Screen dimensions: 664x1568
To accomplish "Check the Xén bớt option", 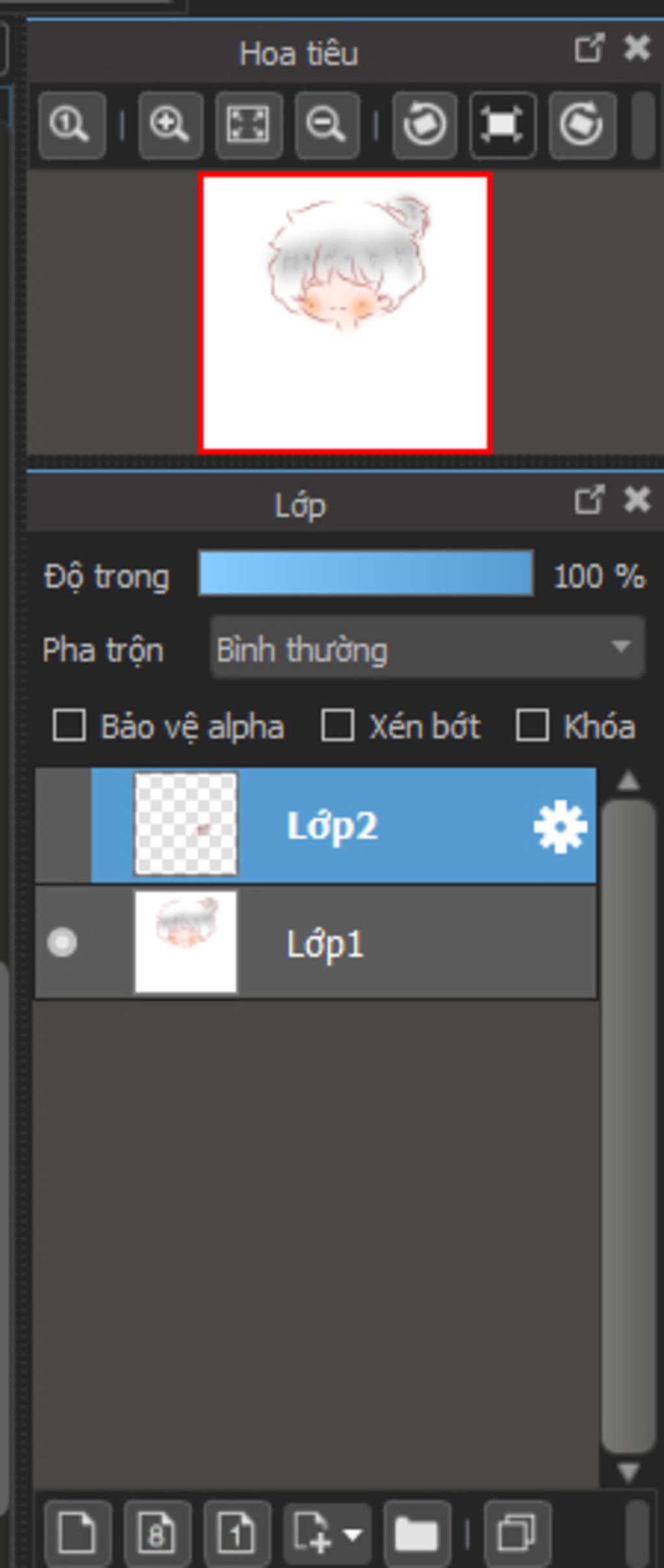I will point(337,725).
